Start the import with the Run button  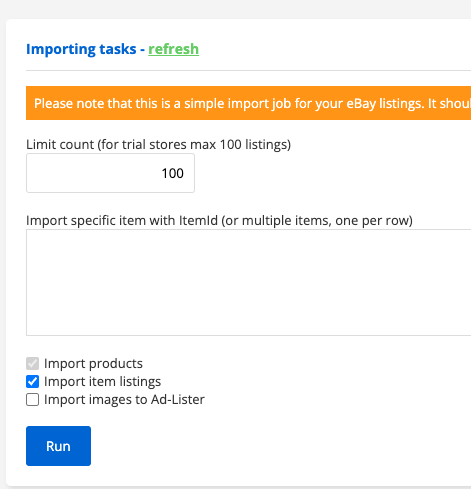coord(58,446)
